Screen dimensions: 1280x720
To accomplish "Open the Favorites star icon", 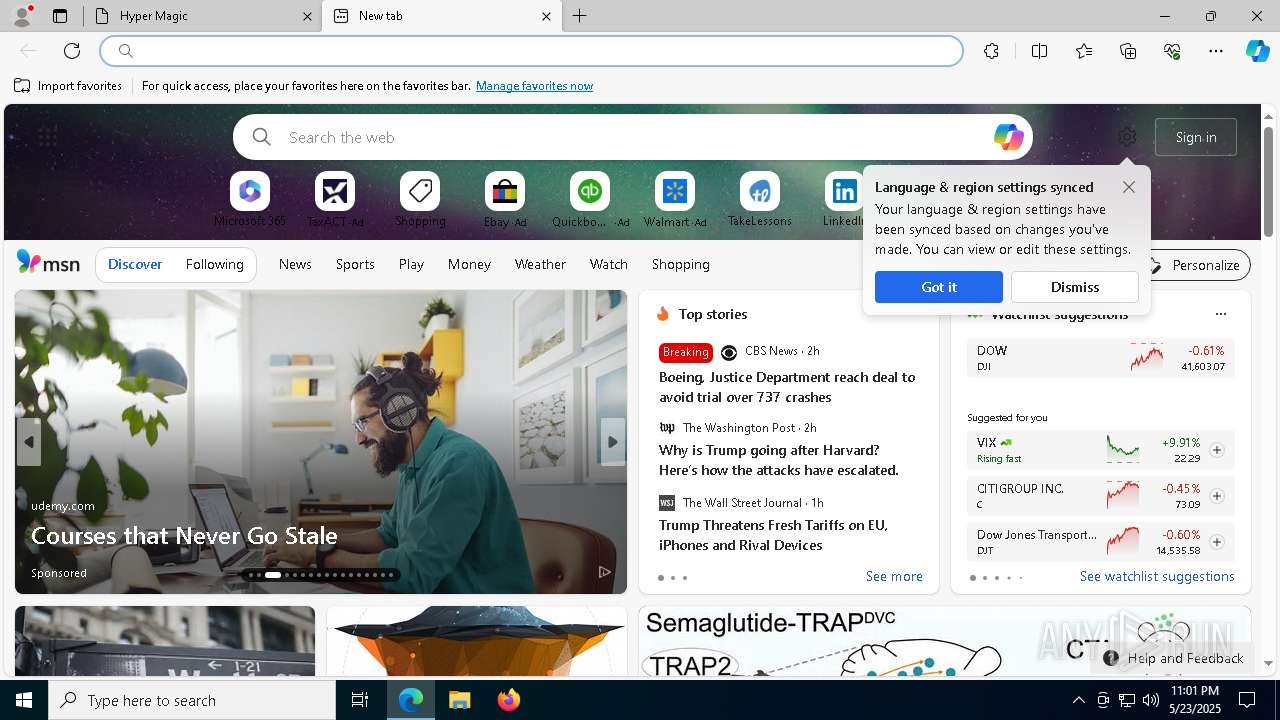I will click(1084, 51).
